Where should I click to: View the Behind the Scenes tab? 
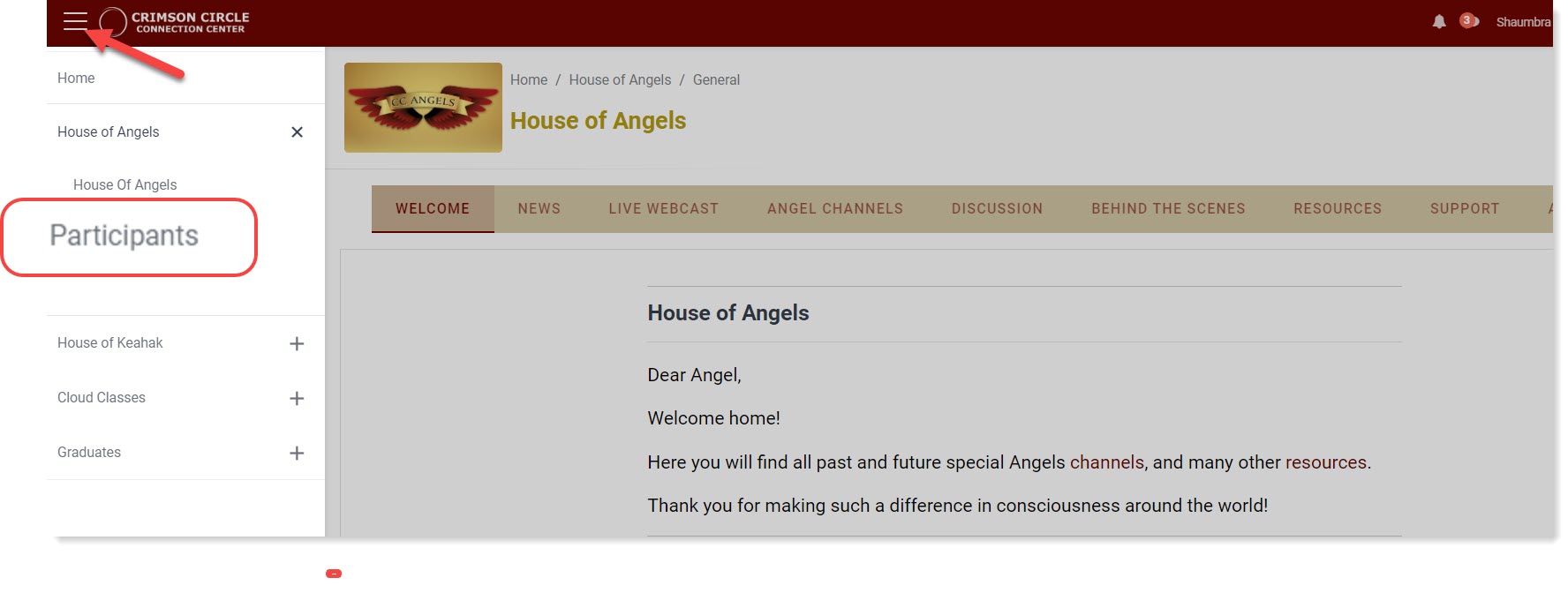click(1168, 209)
